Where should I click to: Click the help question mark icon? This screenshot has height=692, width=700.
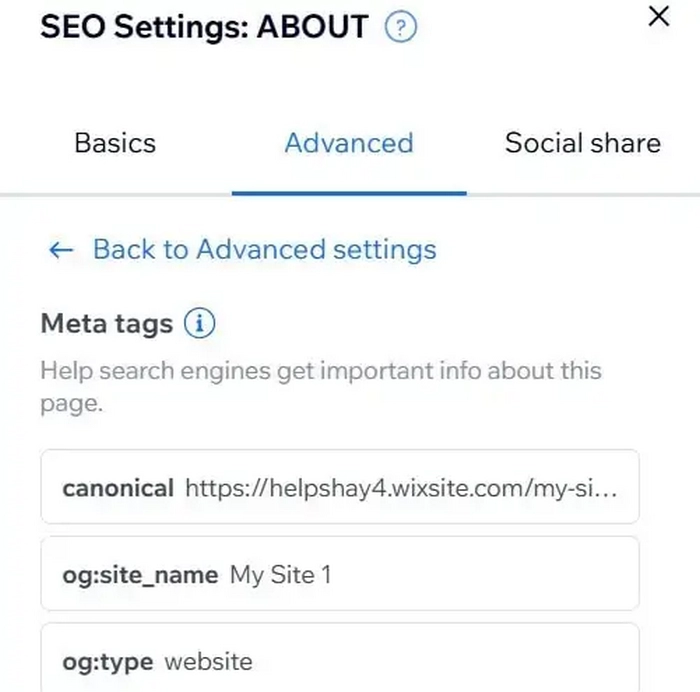point(400,28)
